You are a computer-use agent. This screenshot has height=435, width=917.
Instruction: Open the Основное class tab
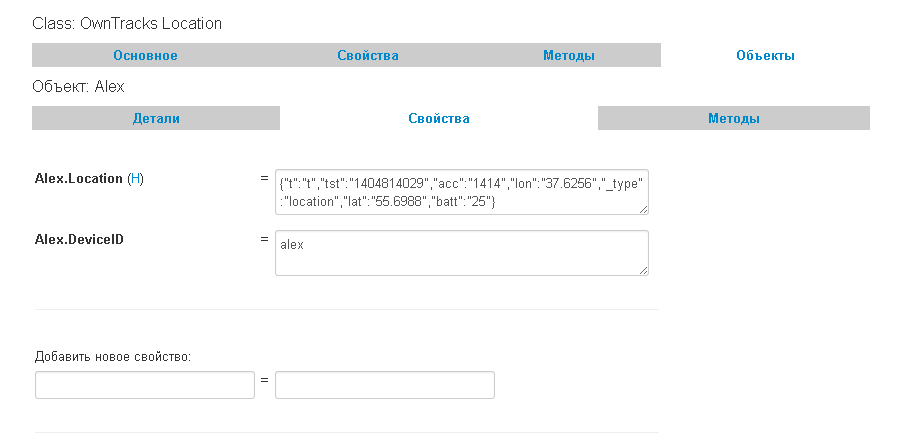pyautogui.click(x=145, y=56)
